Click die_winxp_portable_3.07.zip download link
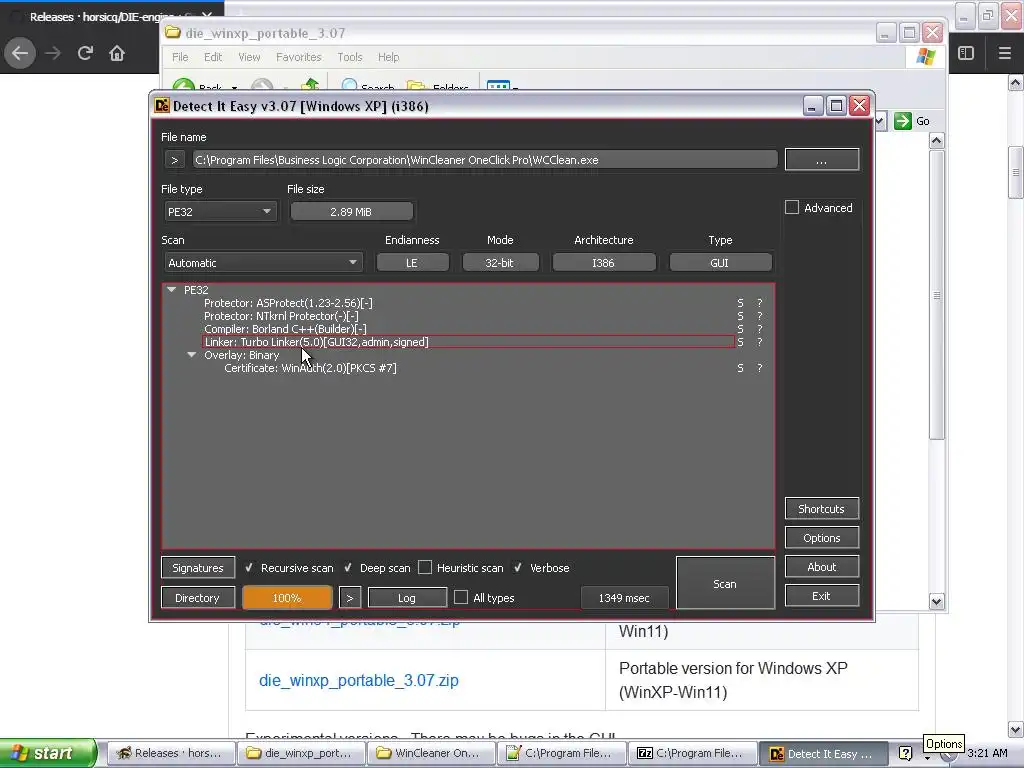Image resolution: width=1024 pixels, height=768 pixels. click(359, 680)
